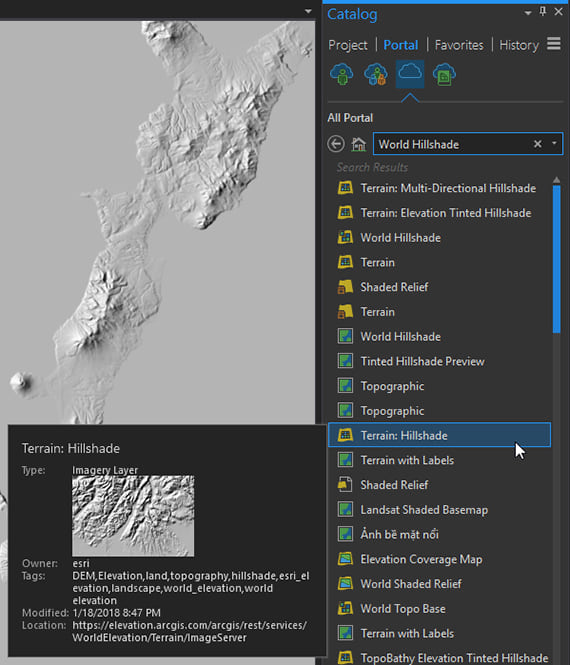Click the Ảnh bề mặt nổi icon
Image resolution: width=570 pixels, height=665 pixels.
tap(345, 534)
